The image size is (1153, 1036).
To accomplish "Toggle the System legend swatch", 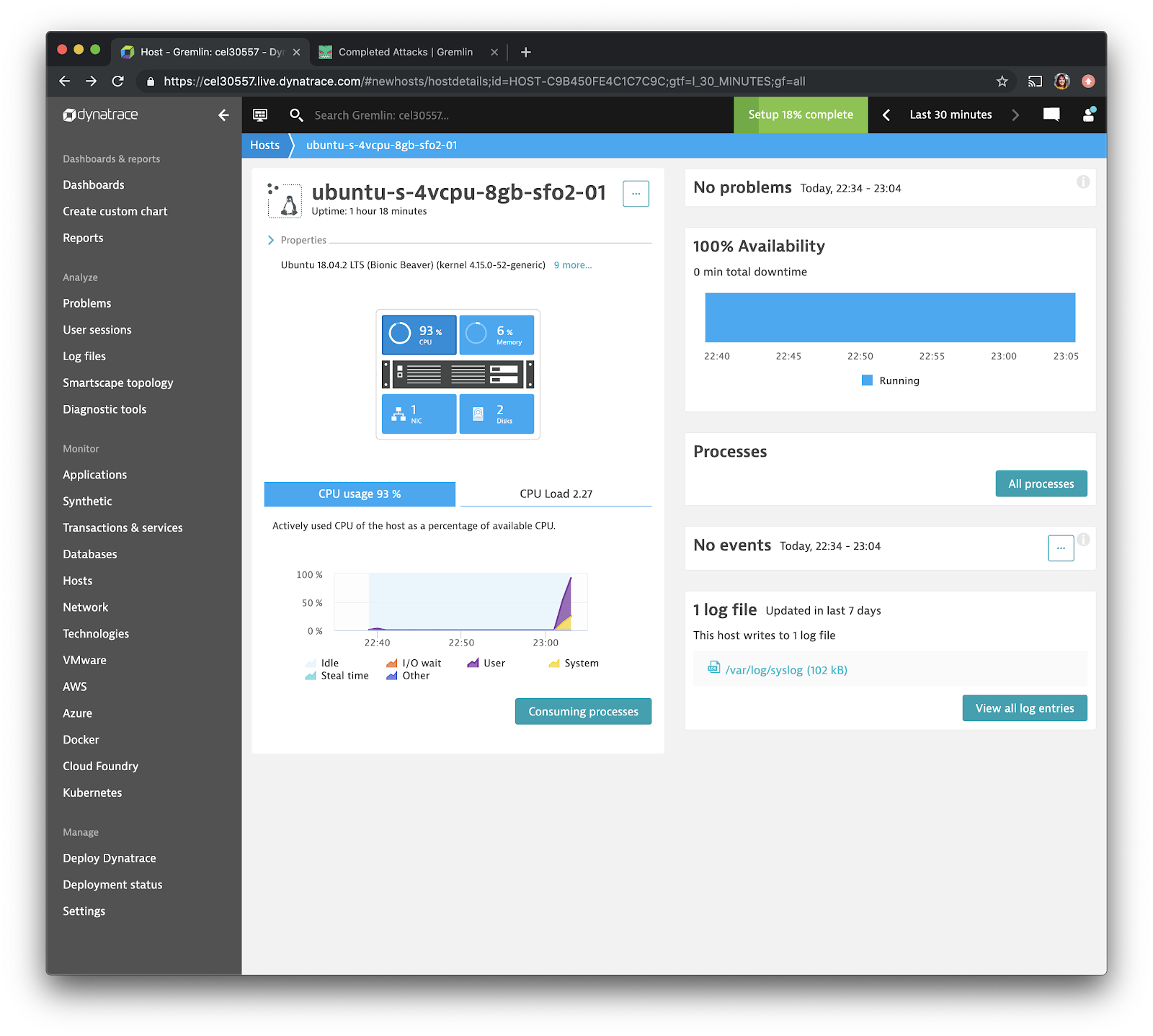I will [554, 663].
